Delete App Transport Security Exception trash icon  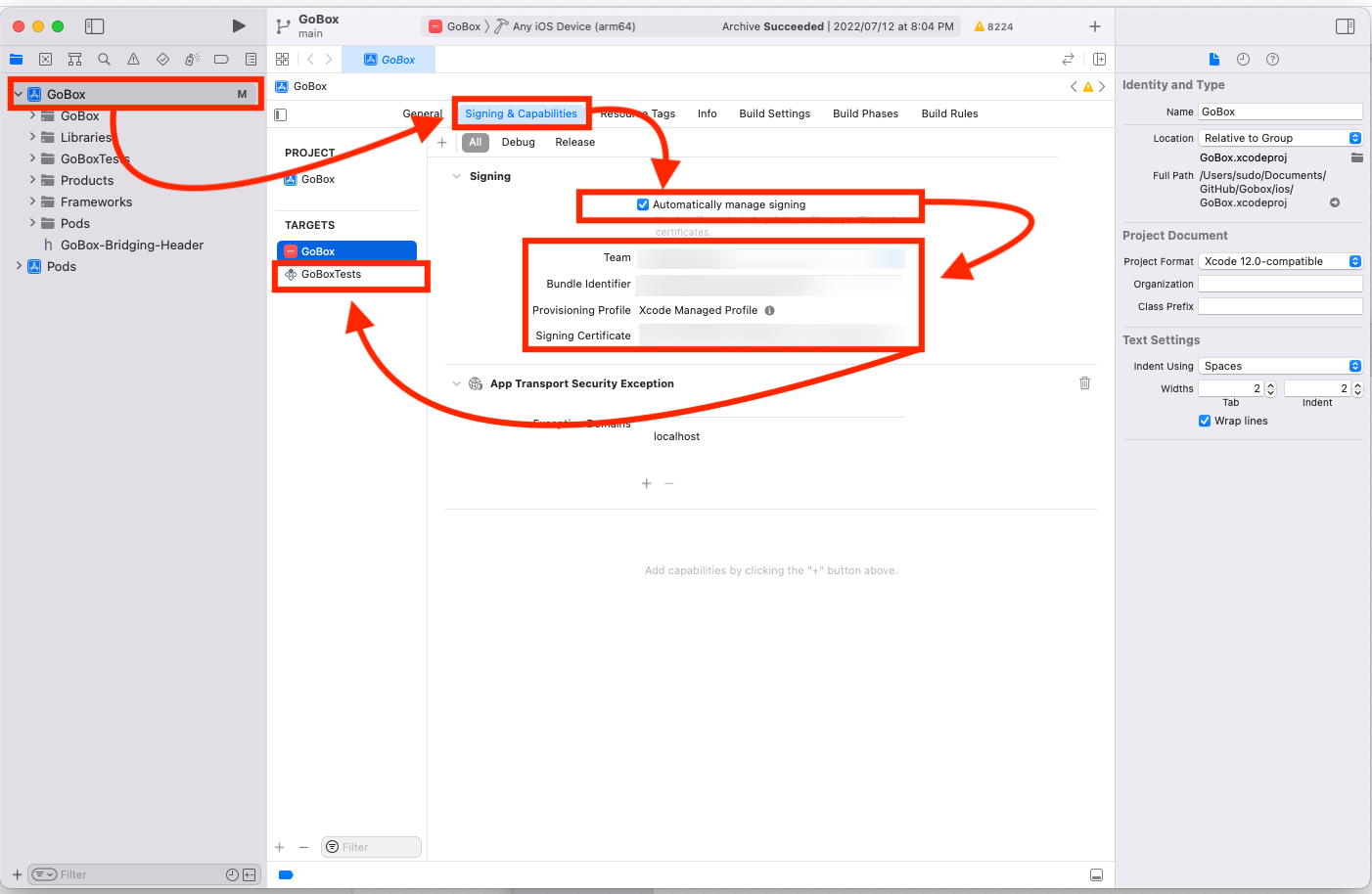tap(1084, 383)
